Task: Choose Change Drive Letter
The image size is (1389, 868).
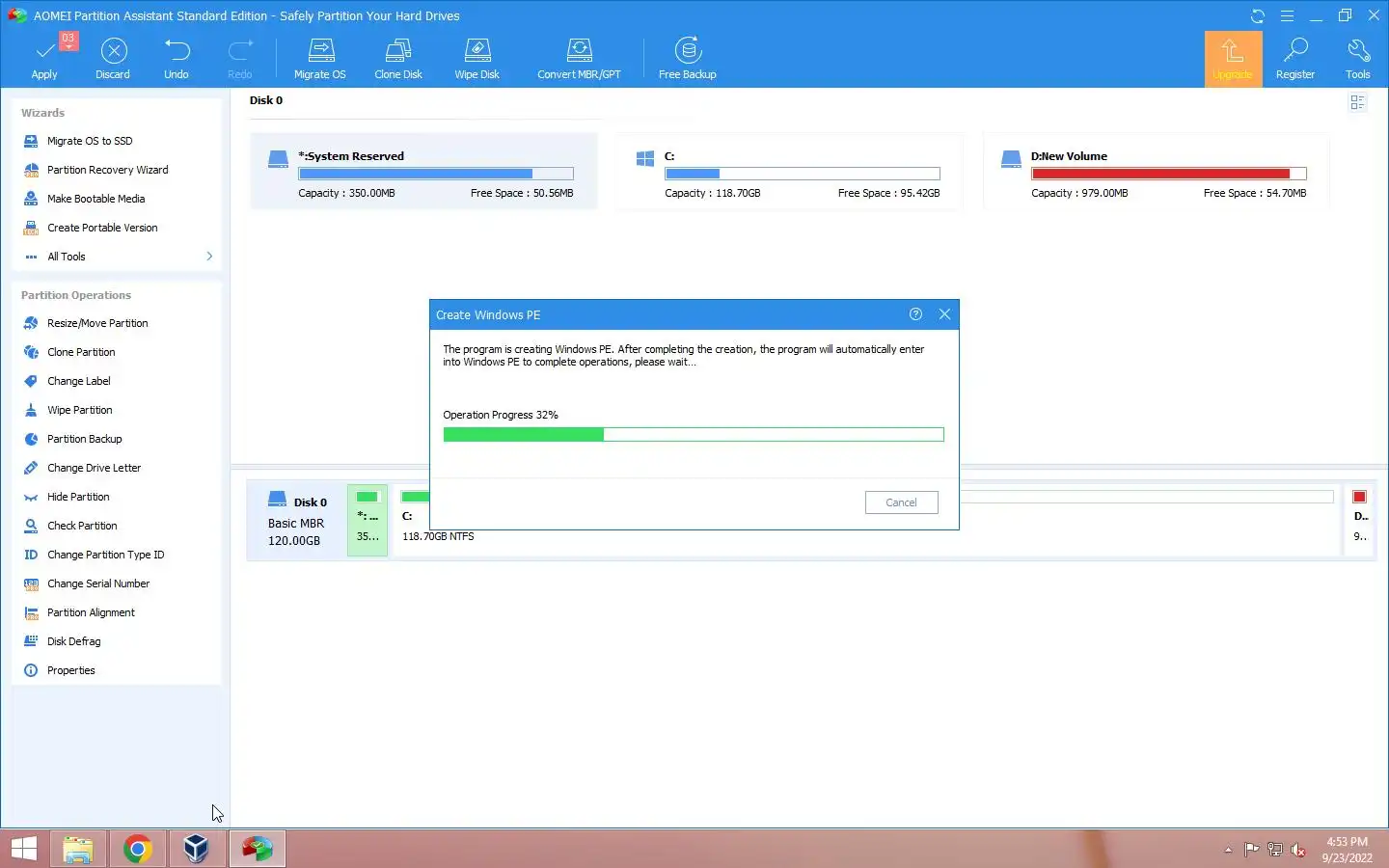Action: pos(94,468)
